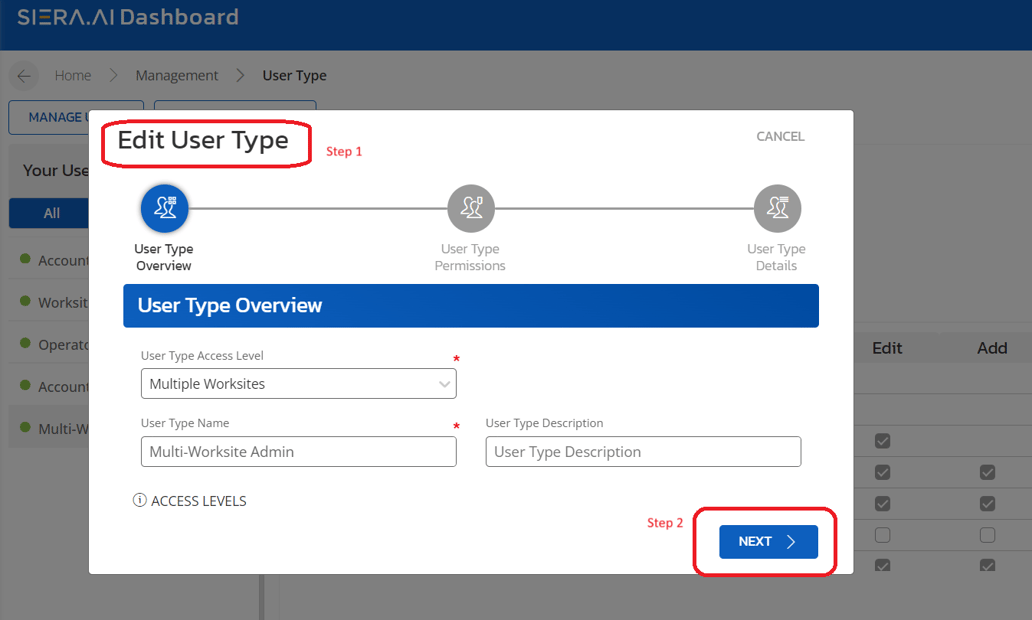Click the User Type Details step icon
The image size is (1032, 620).
click(x=777, y=209)
